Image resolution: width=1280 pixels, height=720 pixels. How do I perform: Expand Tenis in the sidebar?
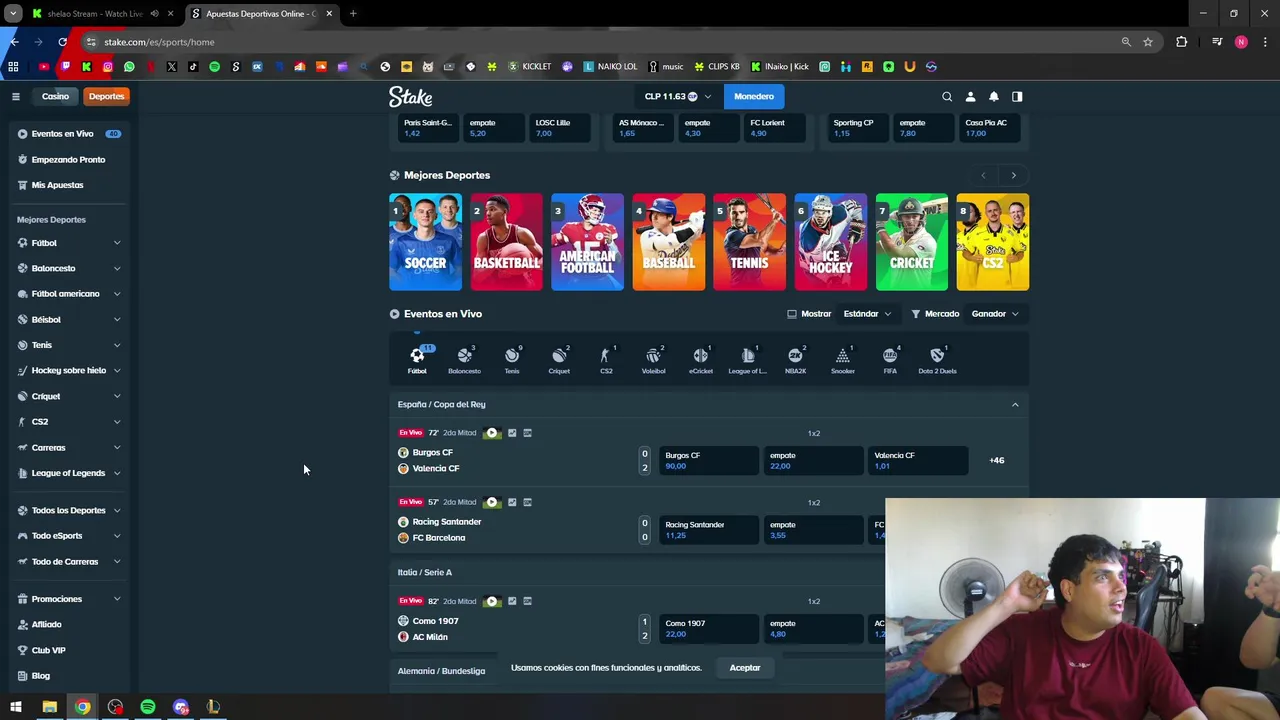click(117, 345)
